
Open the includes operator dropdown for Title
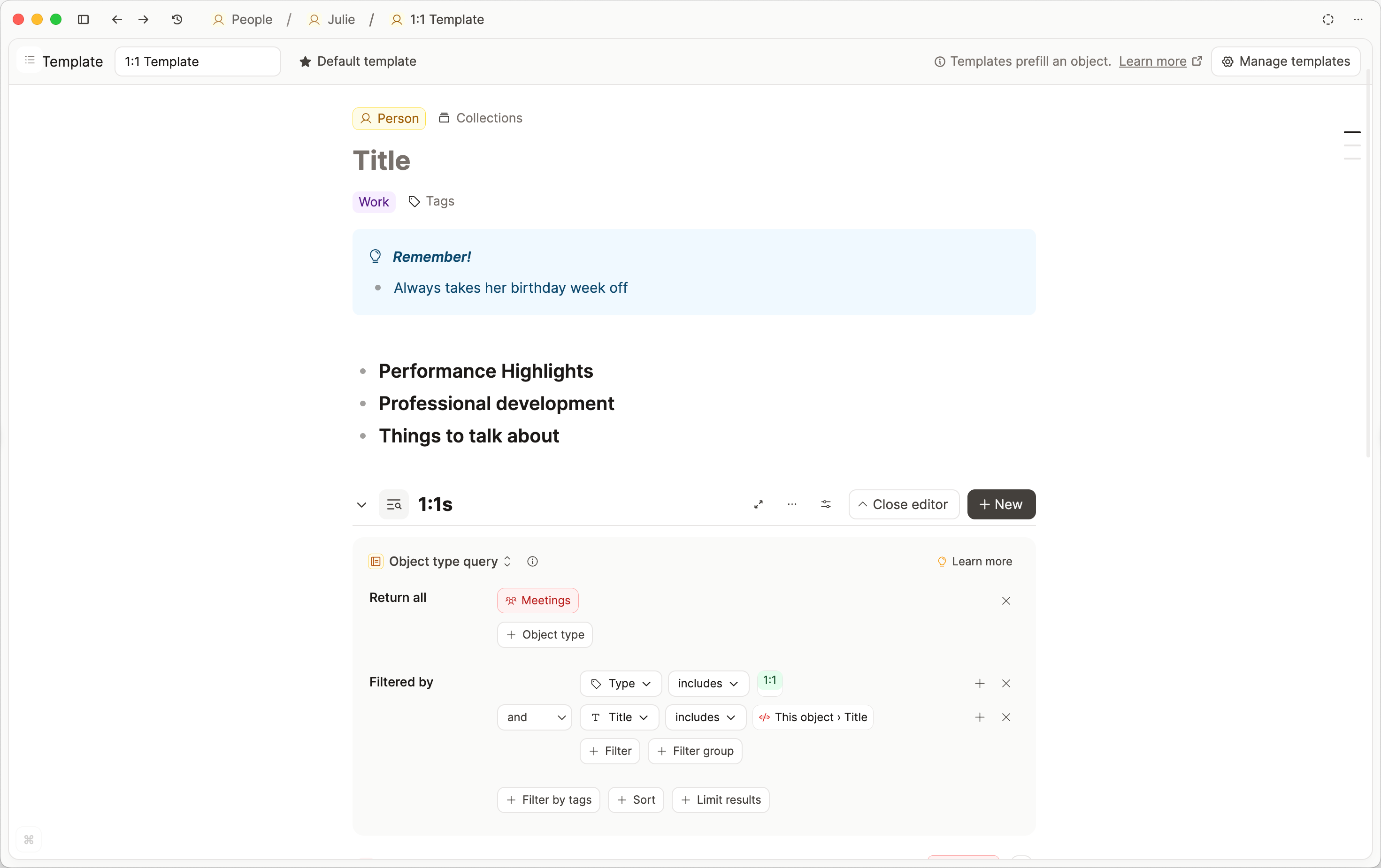[x=705, y=717]
